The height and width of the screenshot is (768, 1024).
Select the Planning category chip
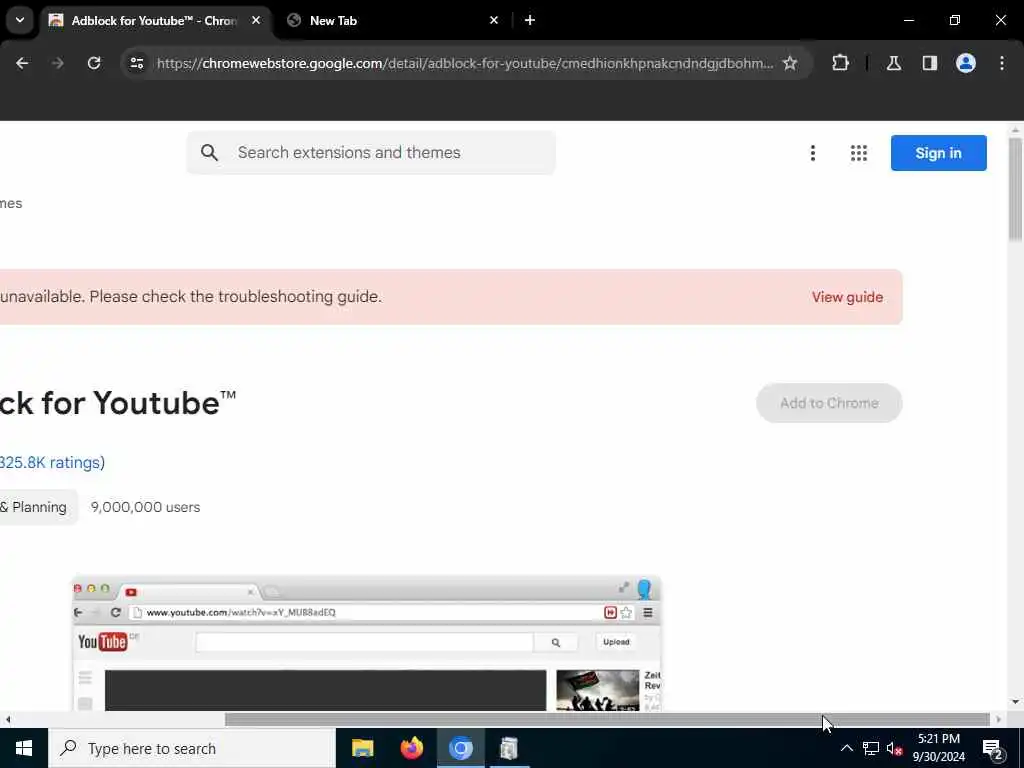pos(38,507)
